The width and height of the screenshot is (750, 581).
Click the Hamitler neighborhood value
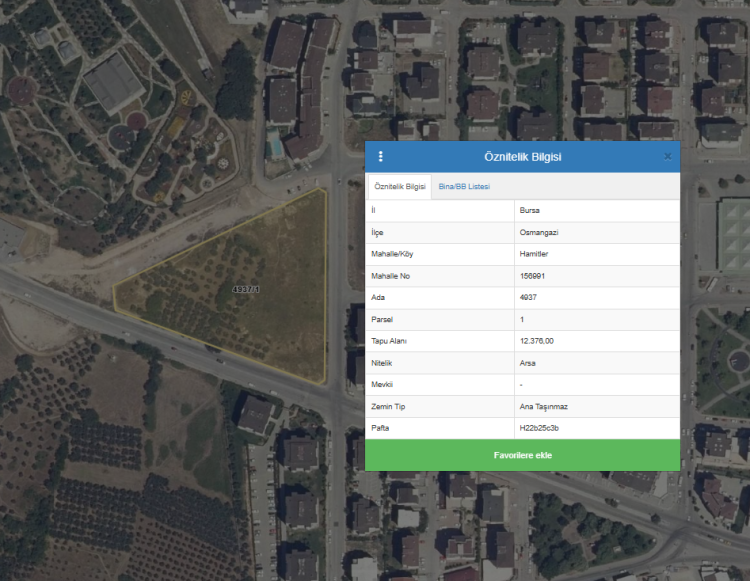pos(535,254)
